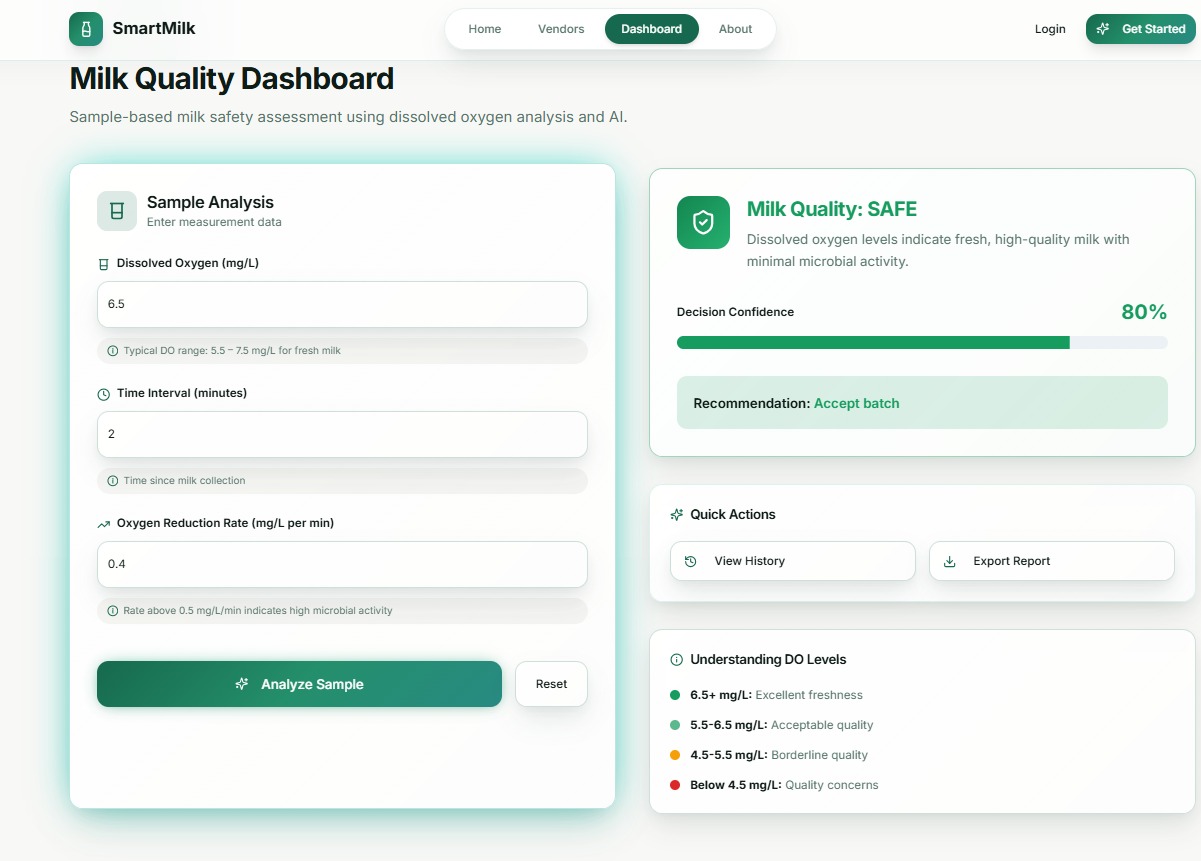
Task: Select the Dashboard nav tab
Action: (x=652, y=29)
